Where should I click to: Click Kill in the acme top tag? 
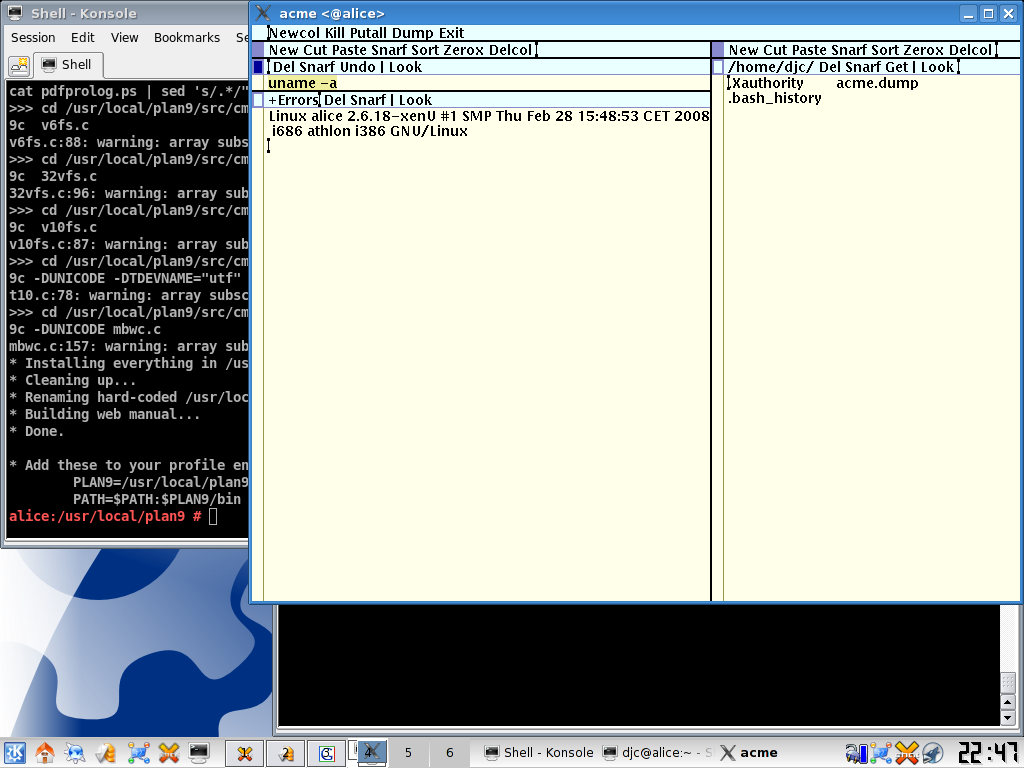[334, 33]
